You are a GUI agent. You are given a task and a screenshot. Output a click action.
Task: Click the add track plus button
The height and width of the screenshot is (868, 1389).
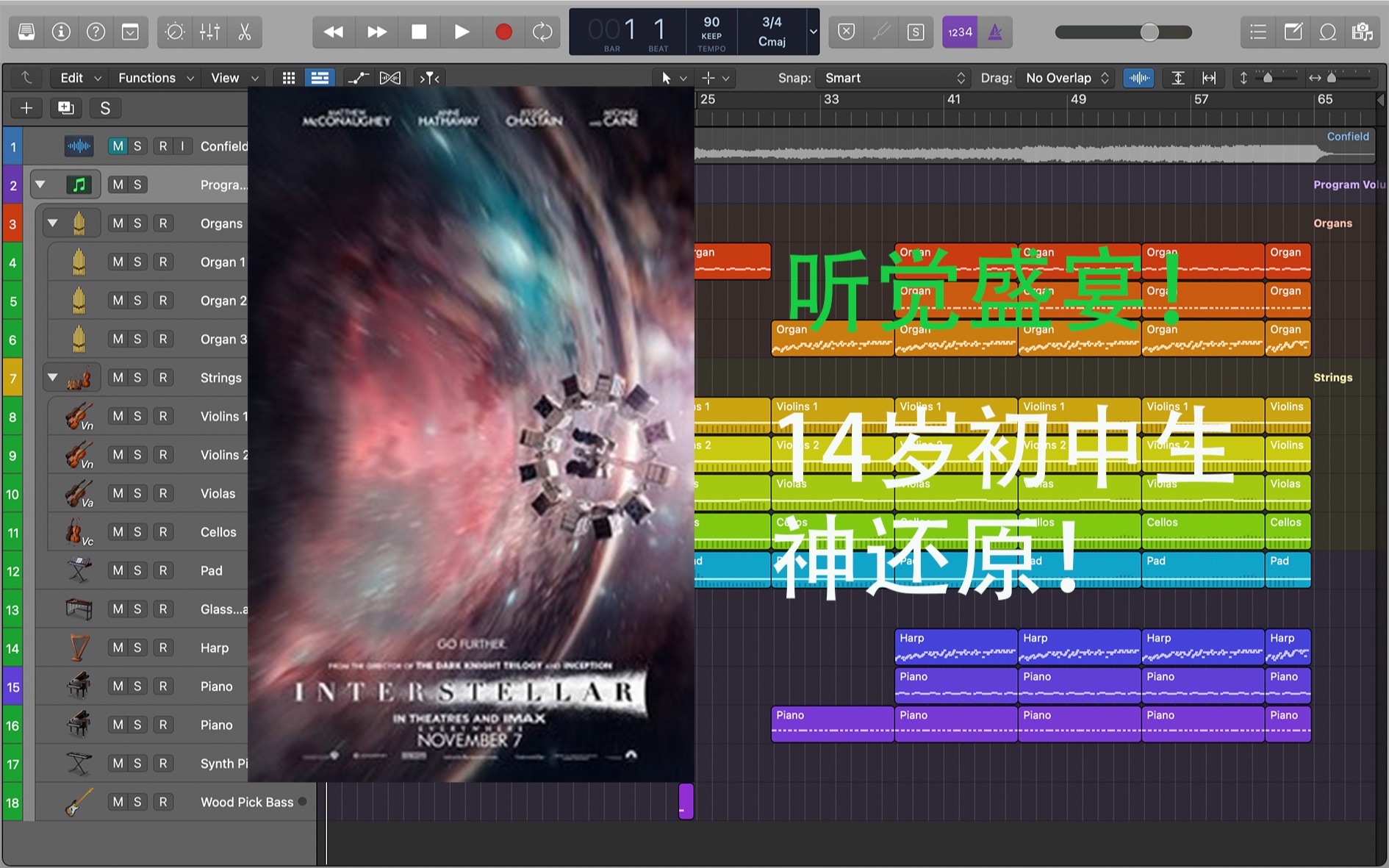[26, 108]
